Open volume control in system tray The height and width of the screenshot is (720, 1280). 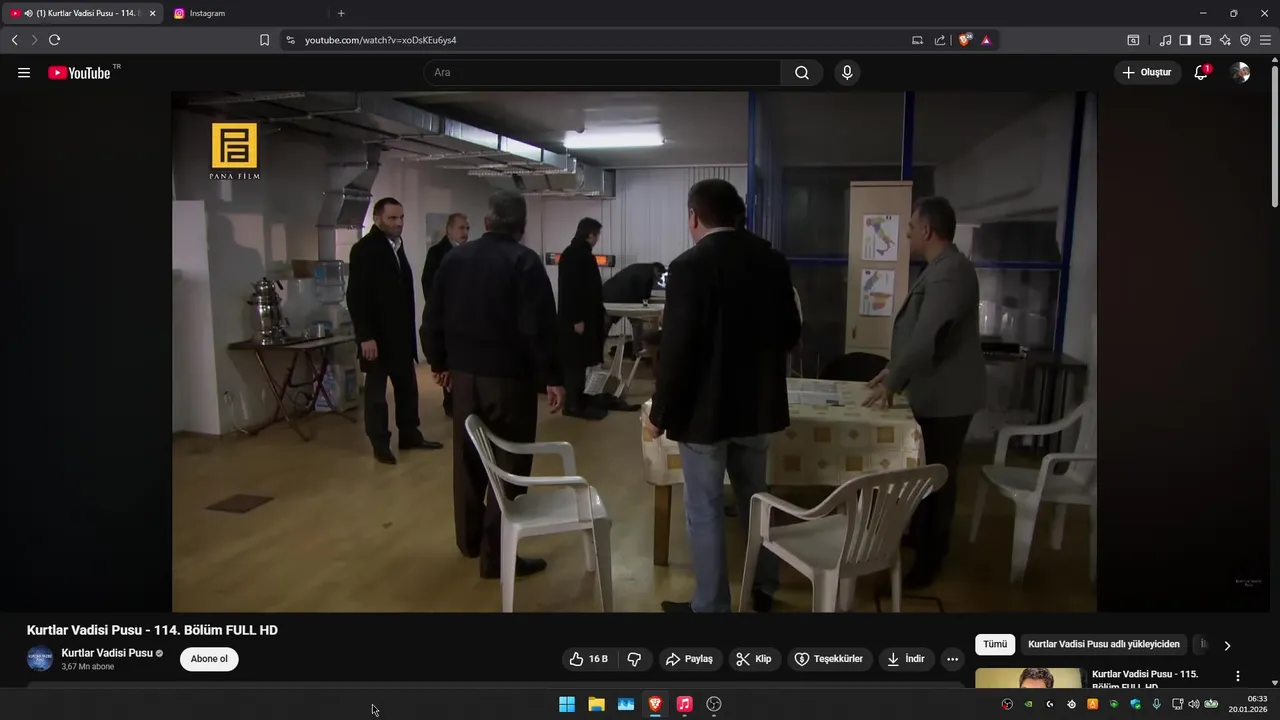[x=1193, y=704]
